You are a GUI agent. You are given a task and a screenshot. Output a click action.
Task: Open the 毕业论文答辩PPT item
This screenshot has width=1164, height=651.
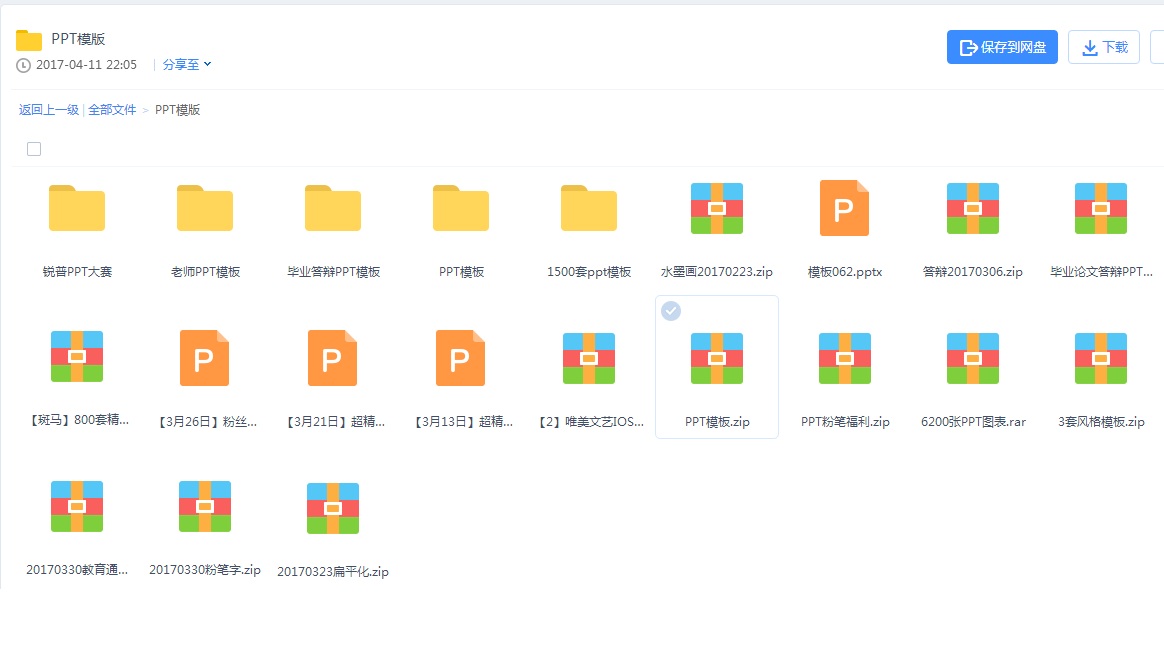click(x=1101, y=208)
